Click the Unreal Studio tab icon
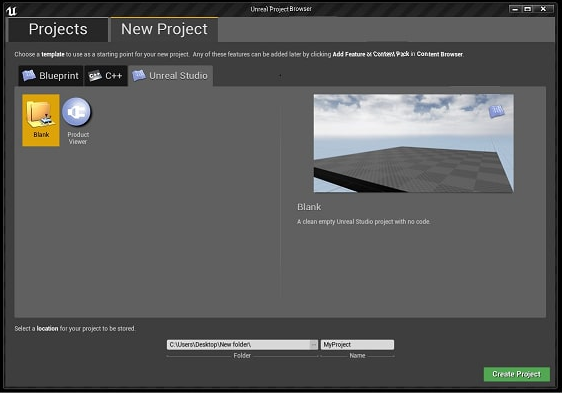 click(139, 76)
